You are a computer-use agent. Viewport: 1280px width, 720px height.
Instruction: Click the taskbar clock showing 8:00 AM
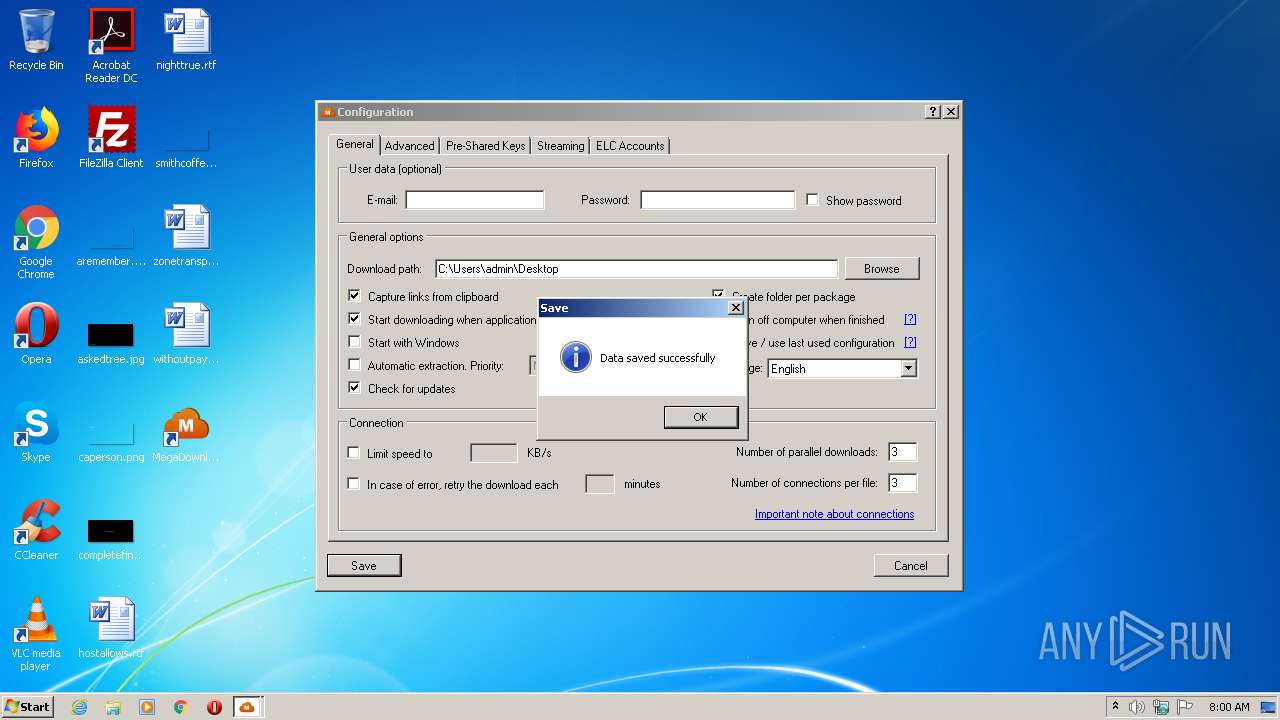[1229, 707]
